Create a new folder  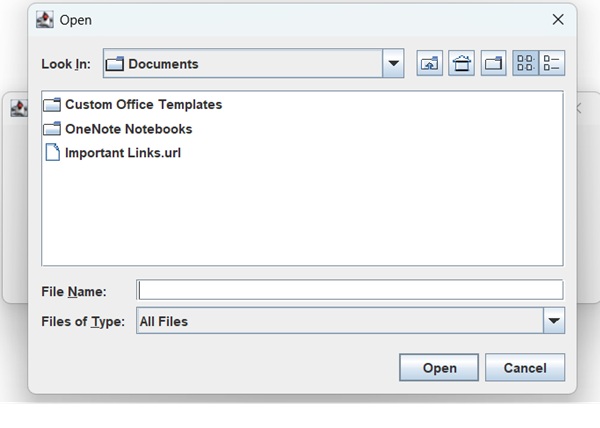click(x=494, y=64)
